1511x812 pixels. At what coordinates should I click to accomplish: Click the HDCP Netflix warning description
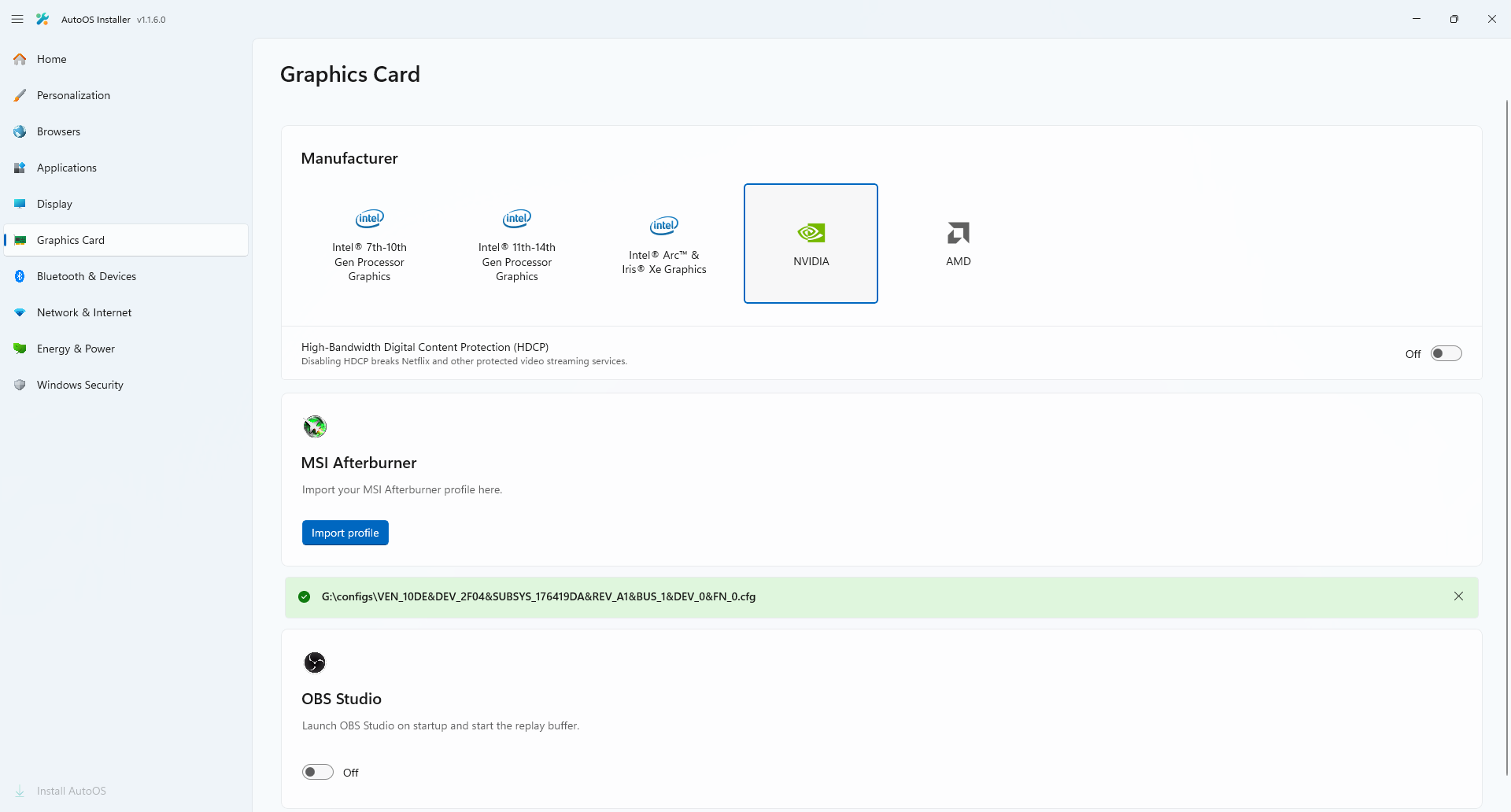click(x=464, y=361)
